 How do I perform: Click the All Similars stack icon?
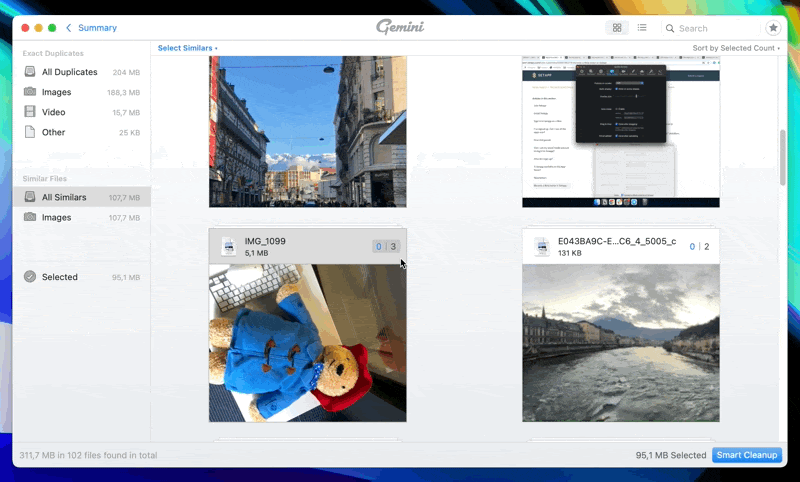(30, 197)
